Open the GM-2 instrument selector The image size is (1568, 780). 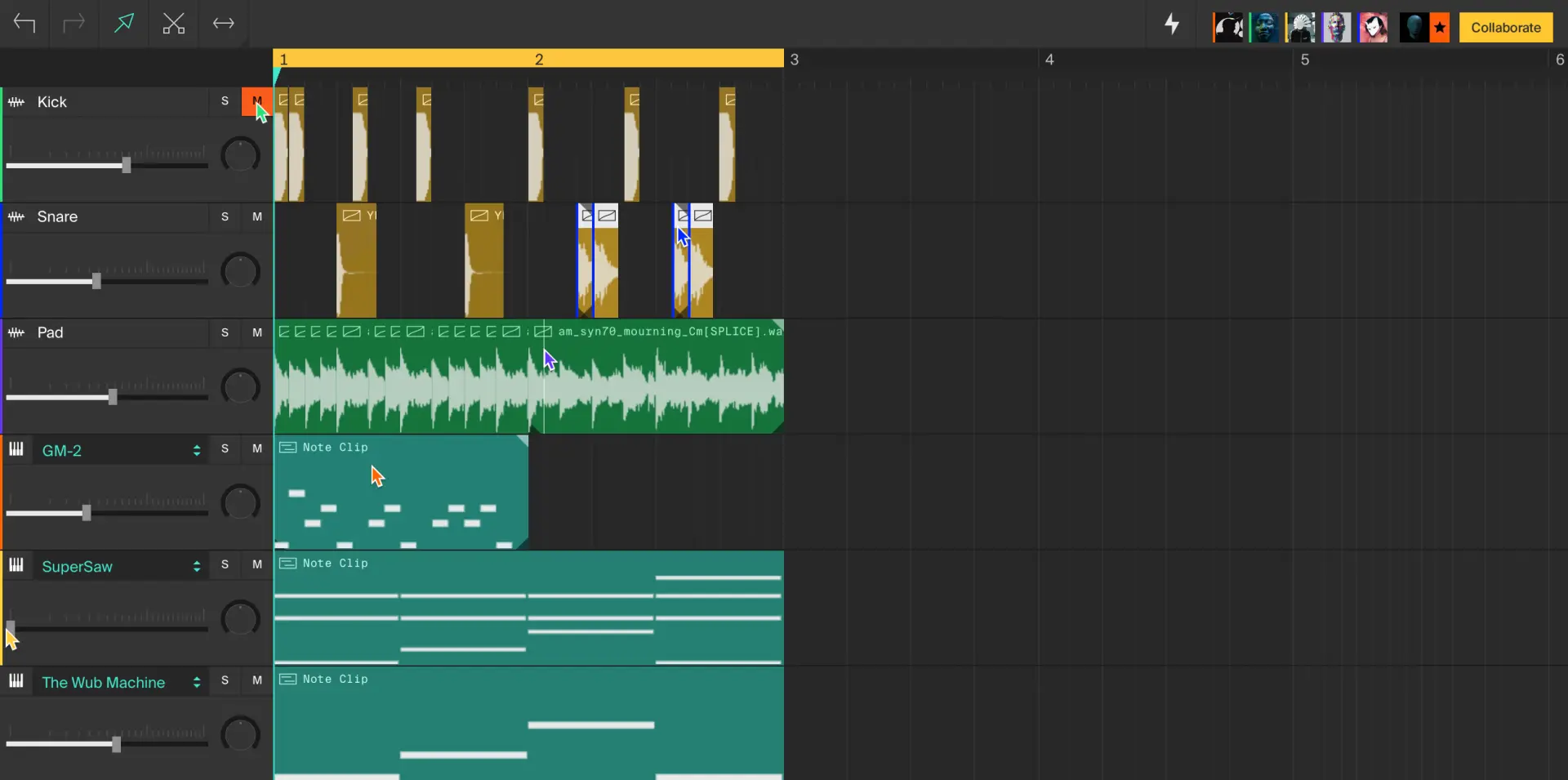pyautogui.click(x=196, y=450)
